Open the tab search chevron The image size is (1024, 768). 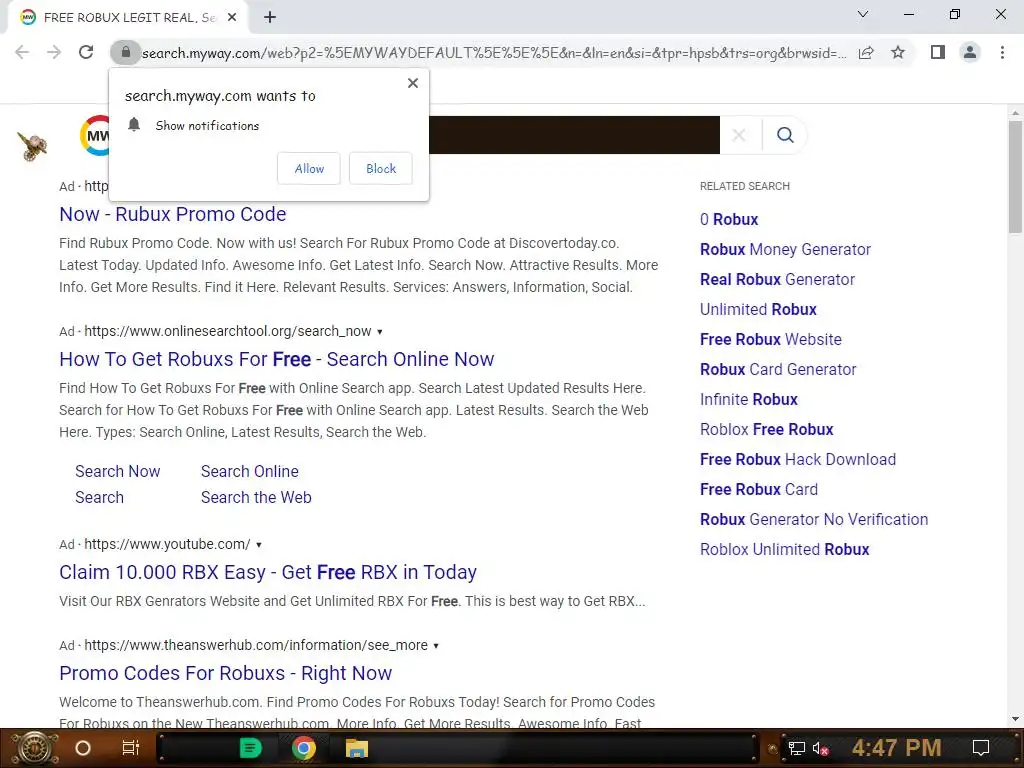[863, 14]
